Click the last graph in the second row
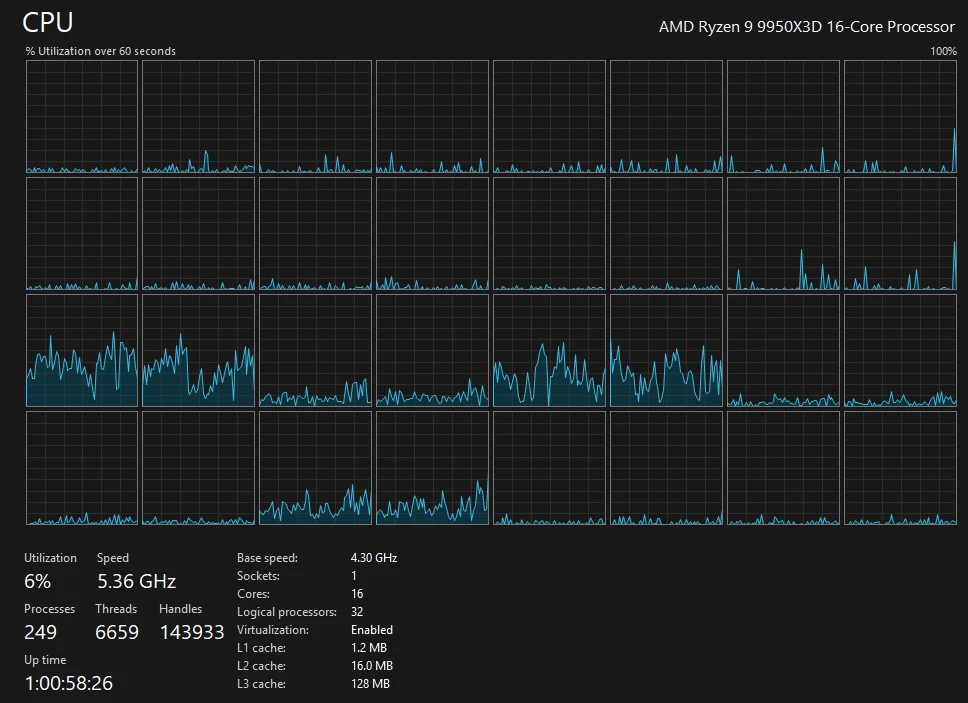 pyautogui.click(x=900, y=234)
